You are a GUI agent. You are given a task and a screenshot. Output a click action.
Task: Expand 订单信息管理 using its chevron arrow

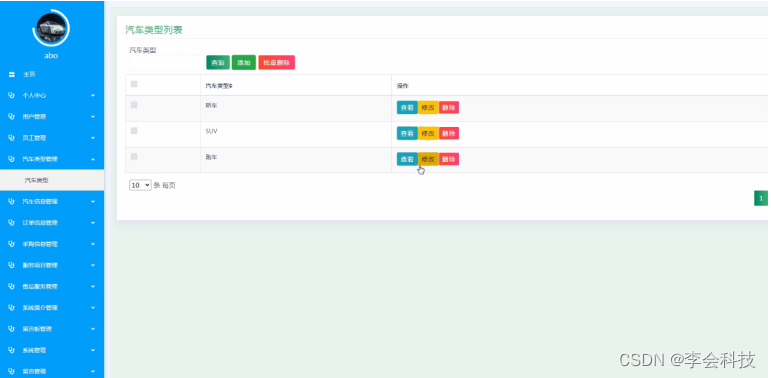(93, 223)
